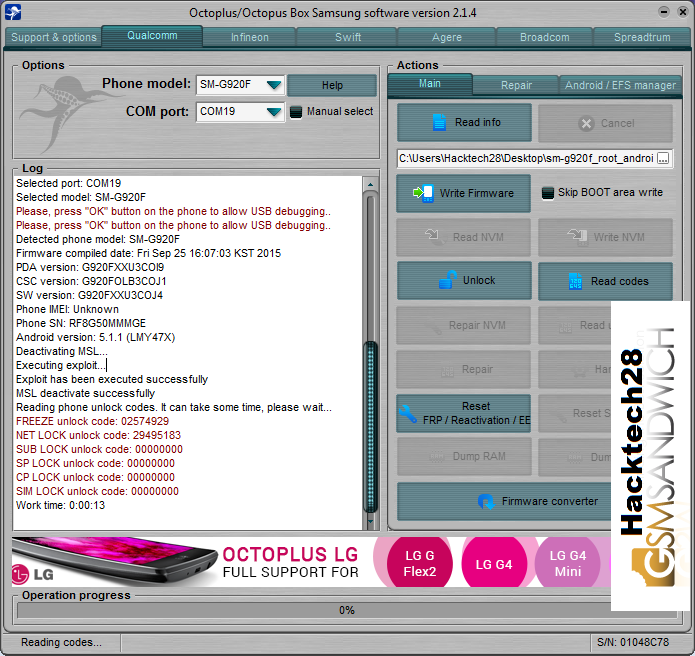Click the log scrollbar thumb
Viewport: 695px width, 656px height.
coord(371,426)
